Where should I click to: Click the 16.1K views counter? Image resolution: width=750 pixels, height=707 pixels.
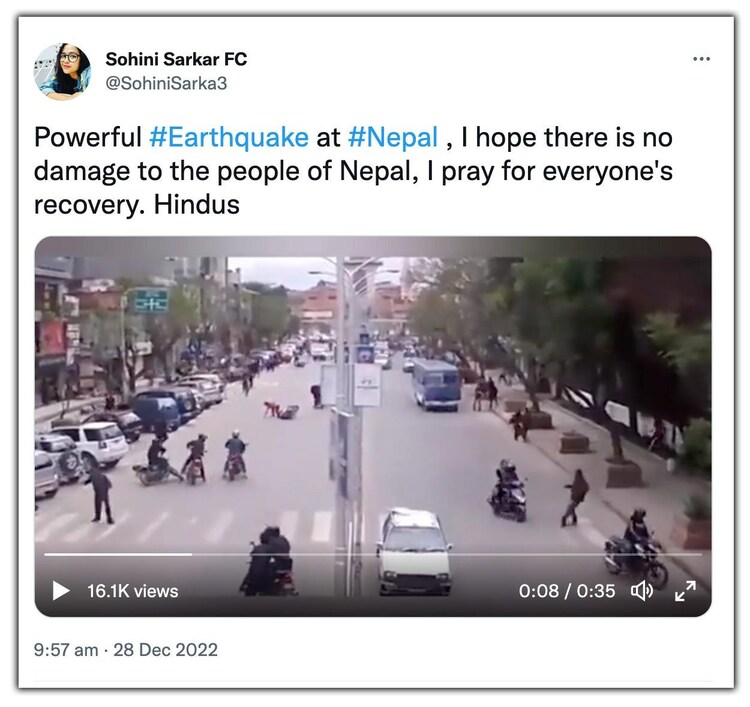pyautogui.click(x=132, y=591)
